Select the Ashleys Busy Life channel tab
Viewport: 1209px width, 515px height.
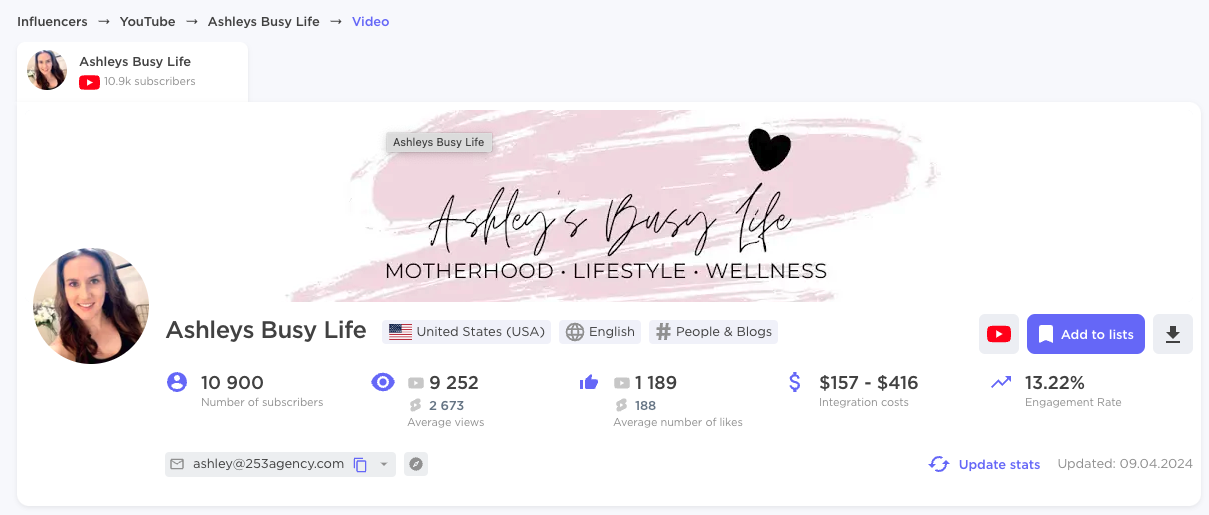132,71
